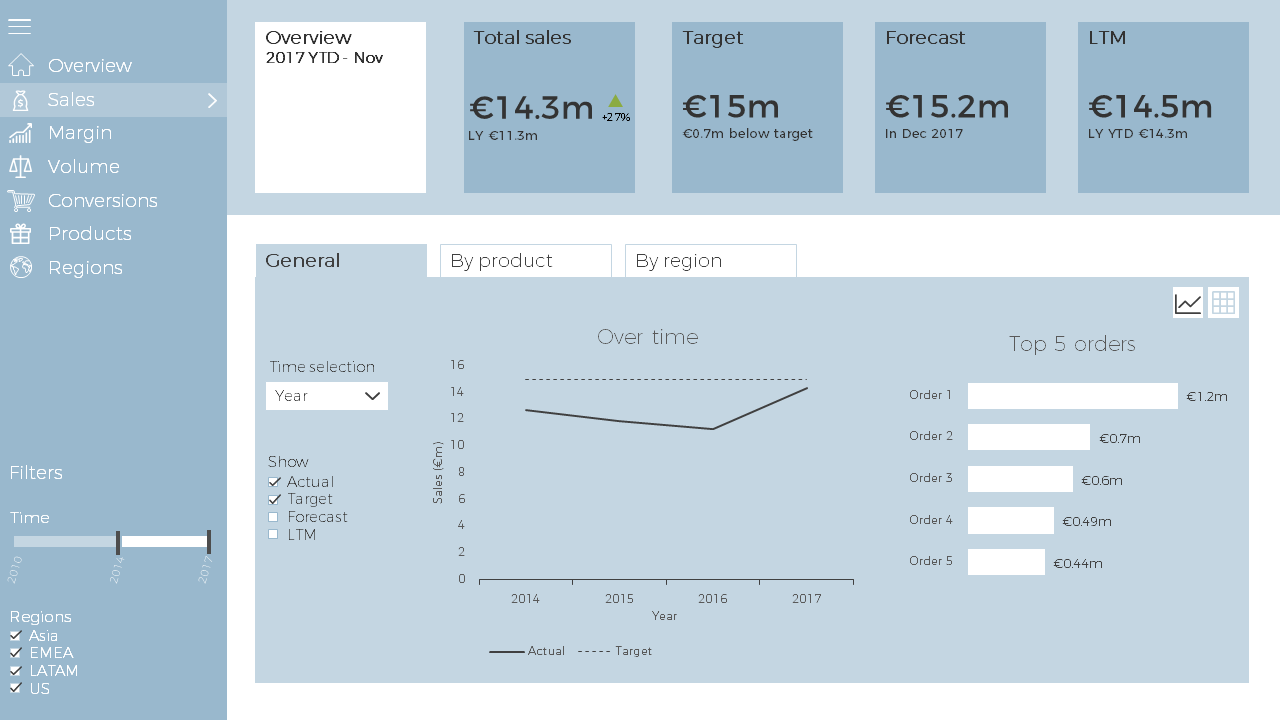Expand the Sales menu chevron
This screenshot has height=720, width=1280.
pyautogui.click(x=212, y=100)
